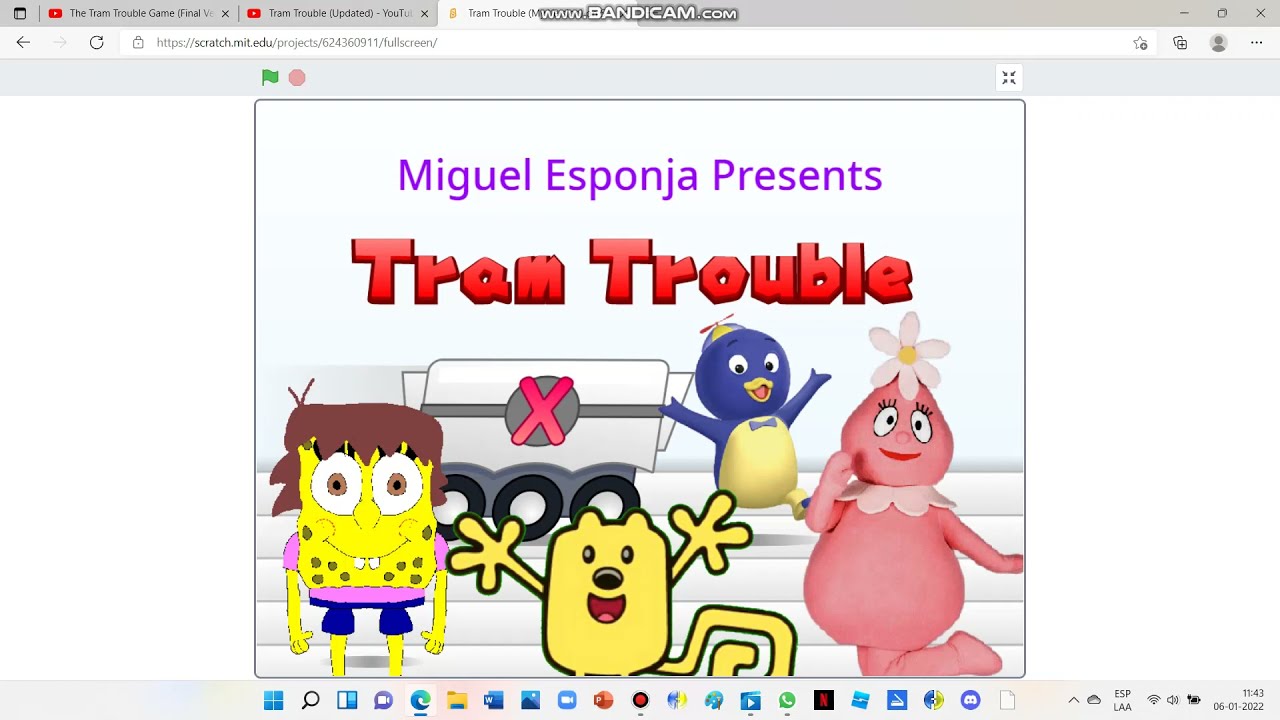This screenshot has width=1280, height=720.
Task: Launch Netflix from the taskbar
Action: pyautogui.click(x=823, y=700)
